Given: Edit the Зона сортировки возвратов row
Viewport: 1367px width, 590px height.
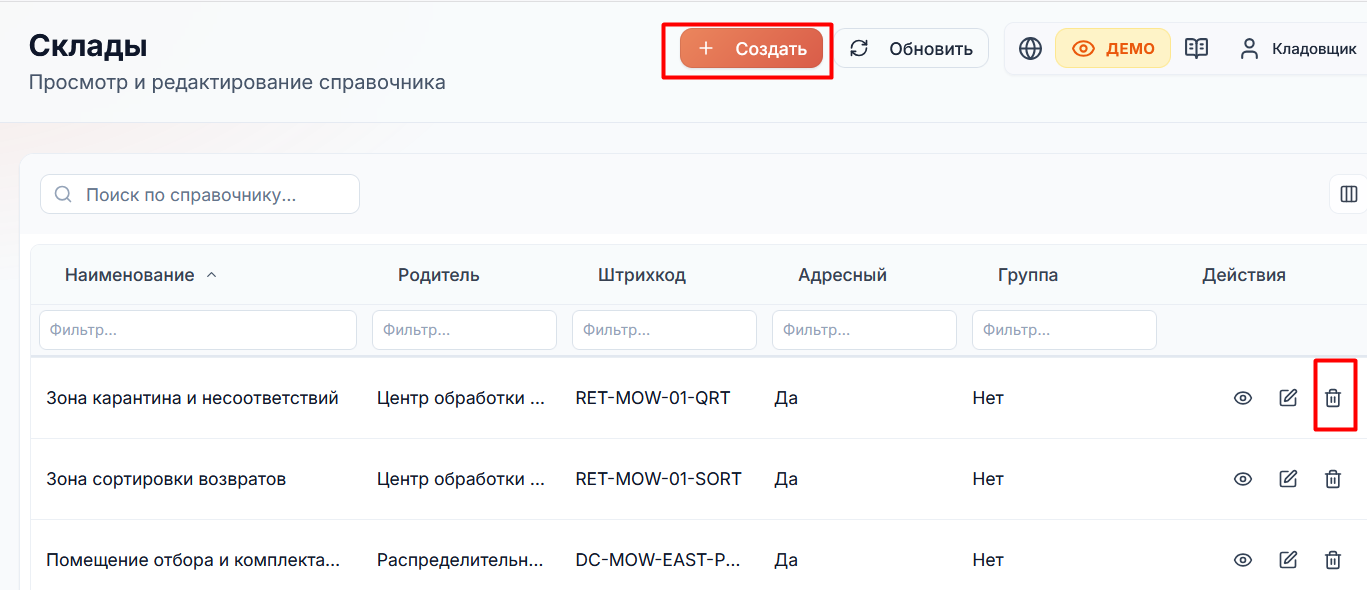Looking at the screenshot, I should [x=1288, y=479].
